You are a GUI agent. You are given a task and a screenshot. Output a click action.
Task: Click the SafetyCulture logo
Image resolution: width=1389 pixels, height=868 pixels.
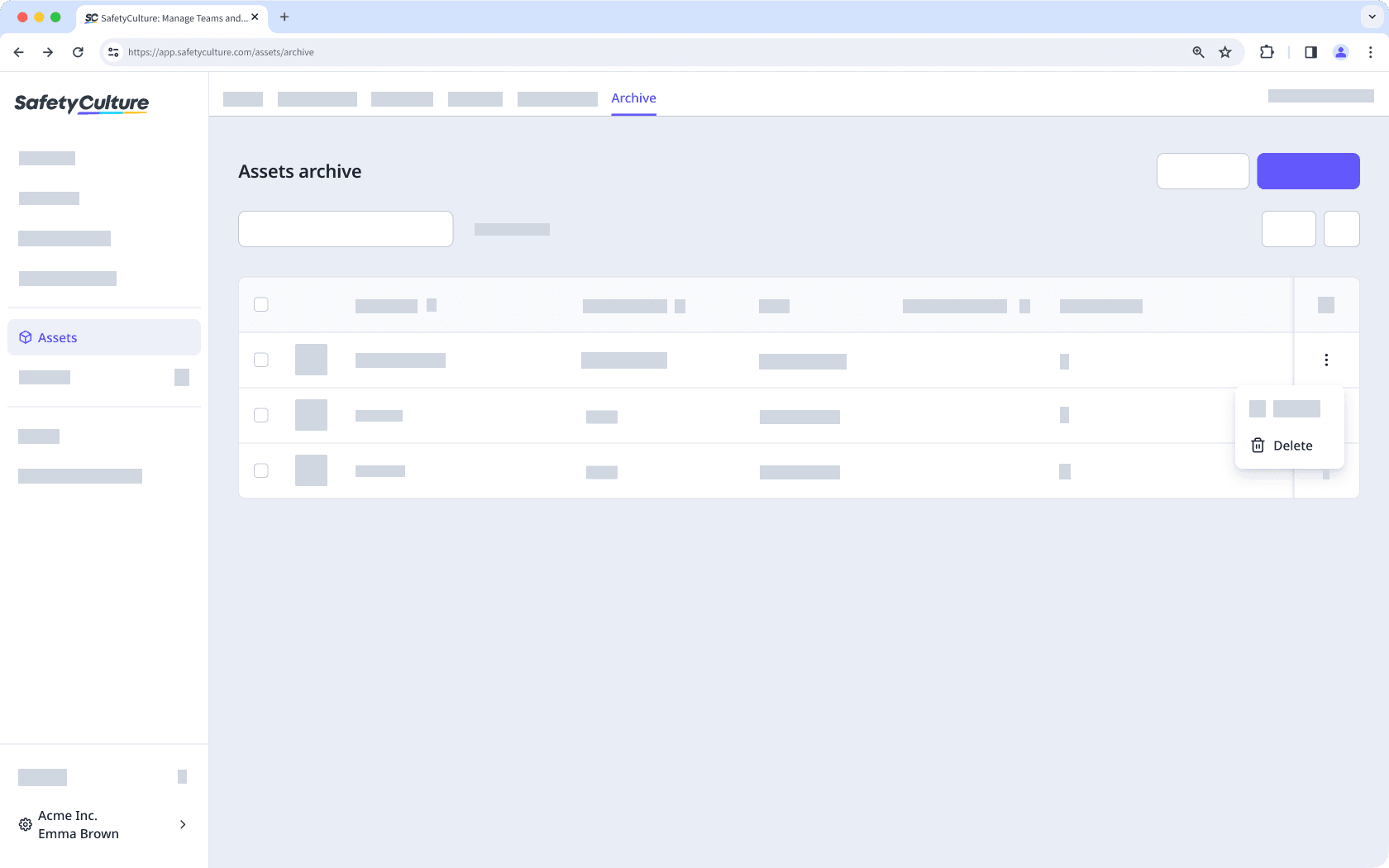(x=81, y=103)
